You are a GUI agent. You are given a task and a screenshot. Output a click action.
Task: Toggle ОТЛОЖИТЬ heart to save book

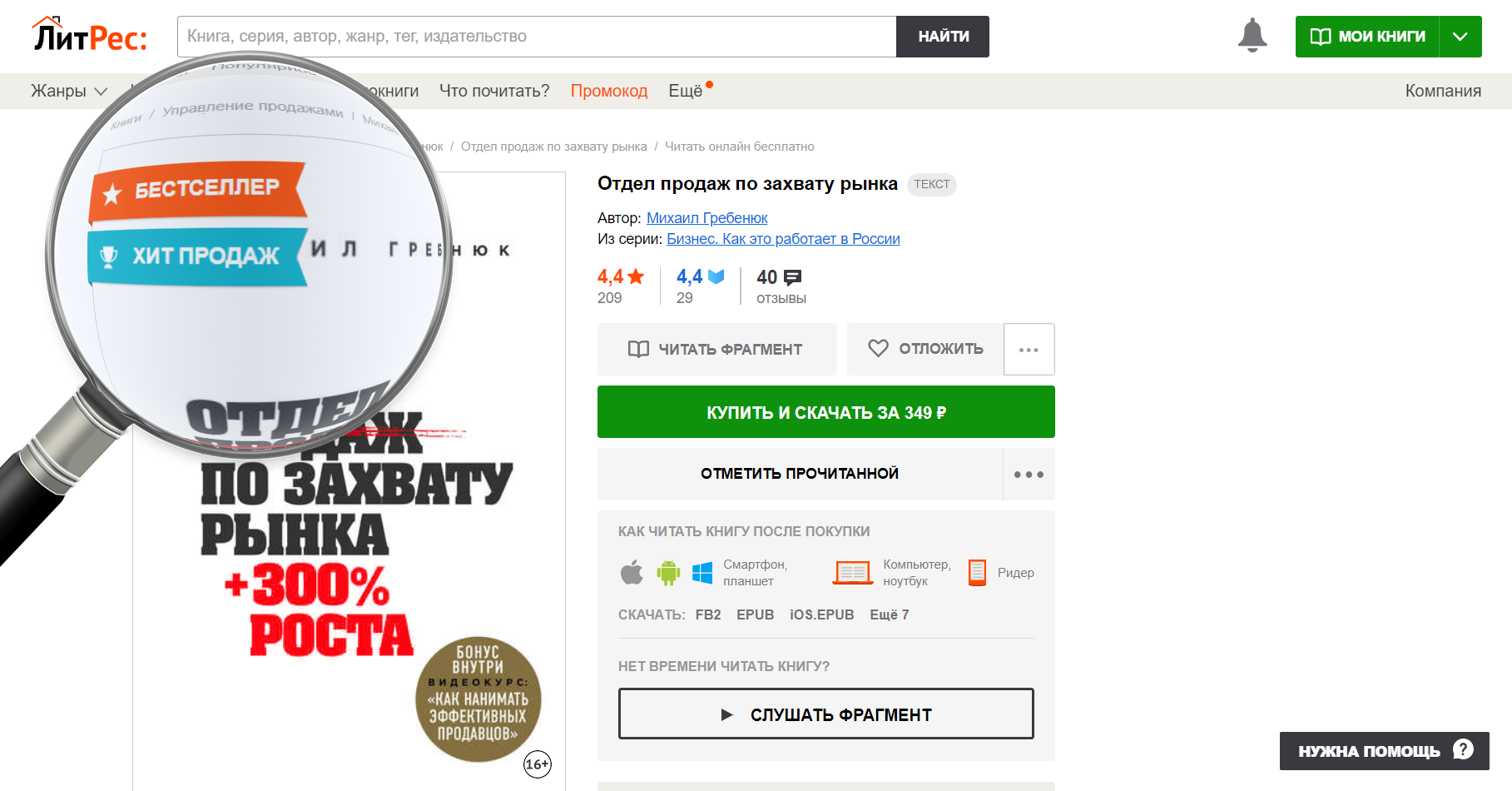click(x=925, y=349)
